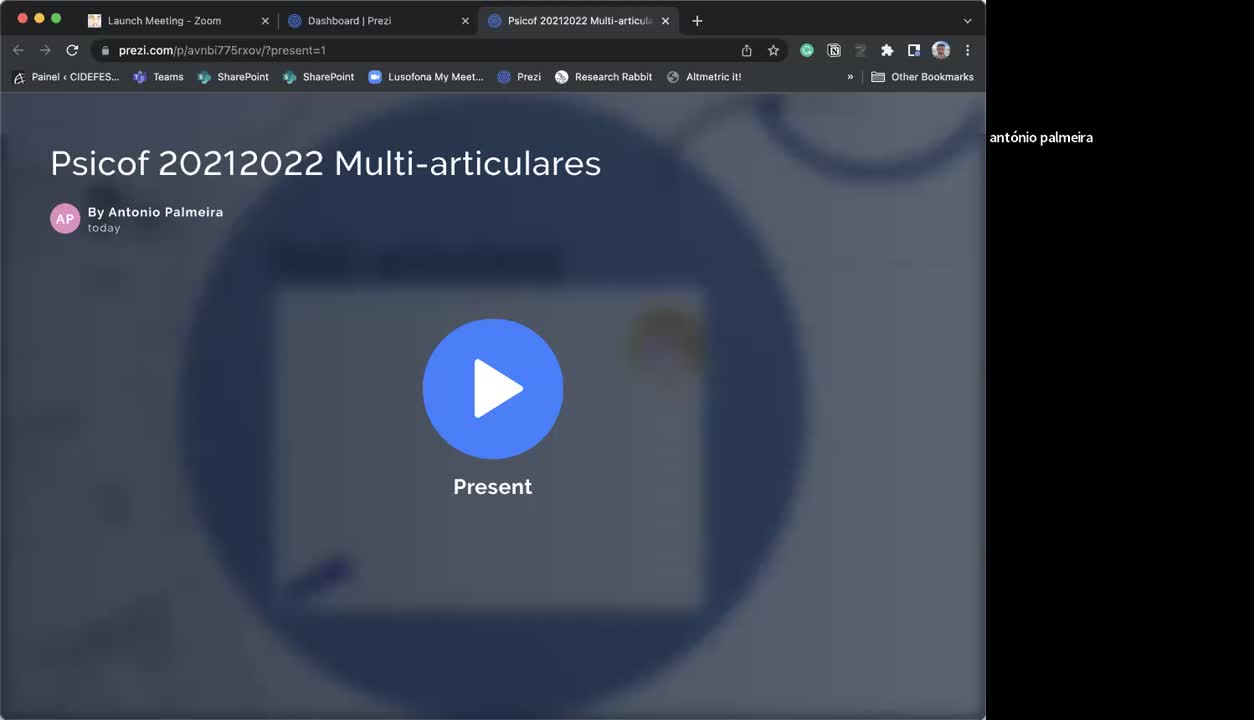
Task: Open the Painel ‹ CIDEFES bookmark
Action: click(66, 77)
